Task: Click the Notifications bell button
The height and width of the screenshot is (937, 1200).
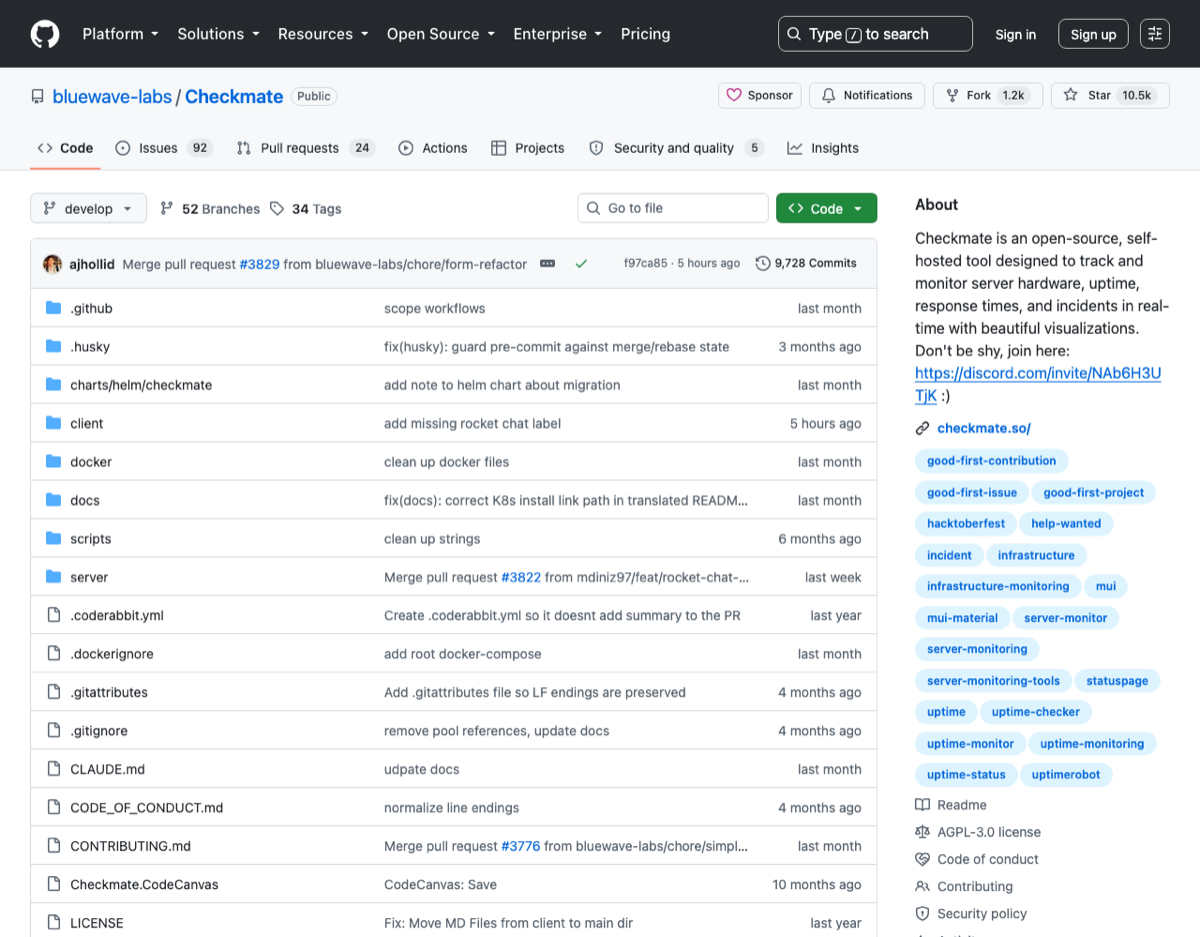Action: 867,95
